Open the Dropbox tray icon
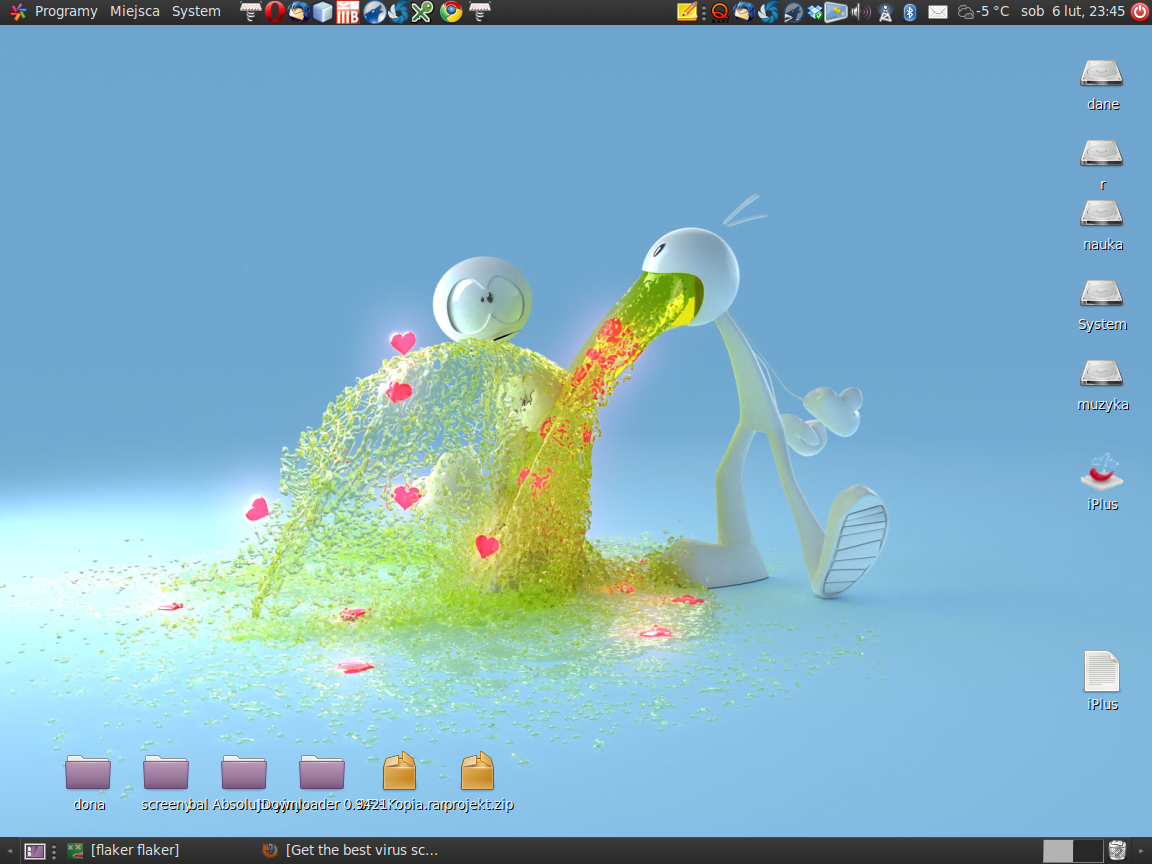Image resolution: width=1152 pixels, height=864 pixels. pyautogui.click(x=814, y=12)
